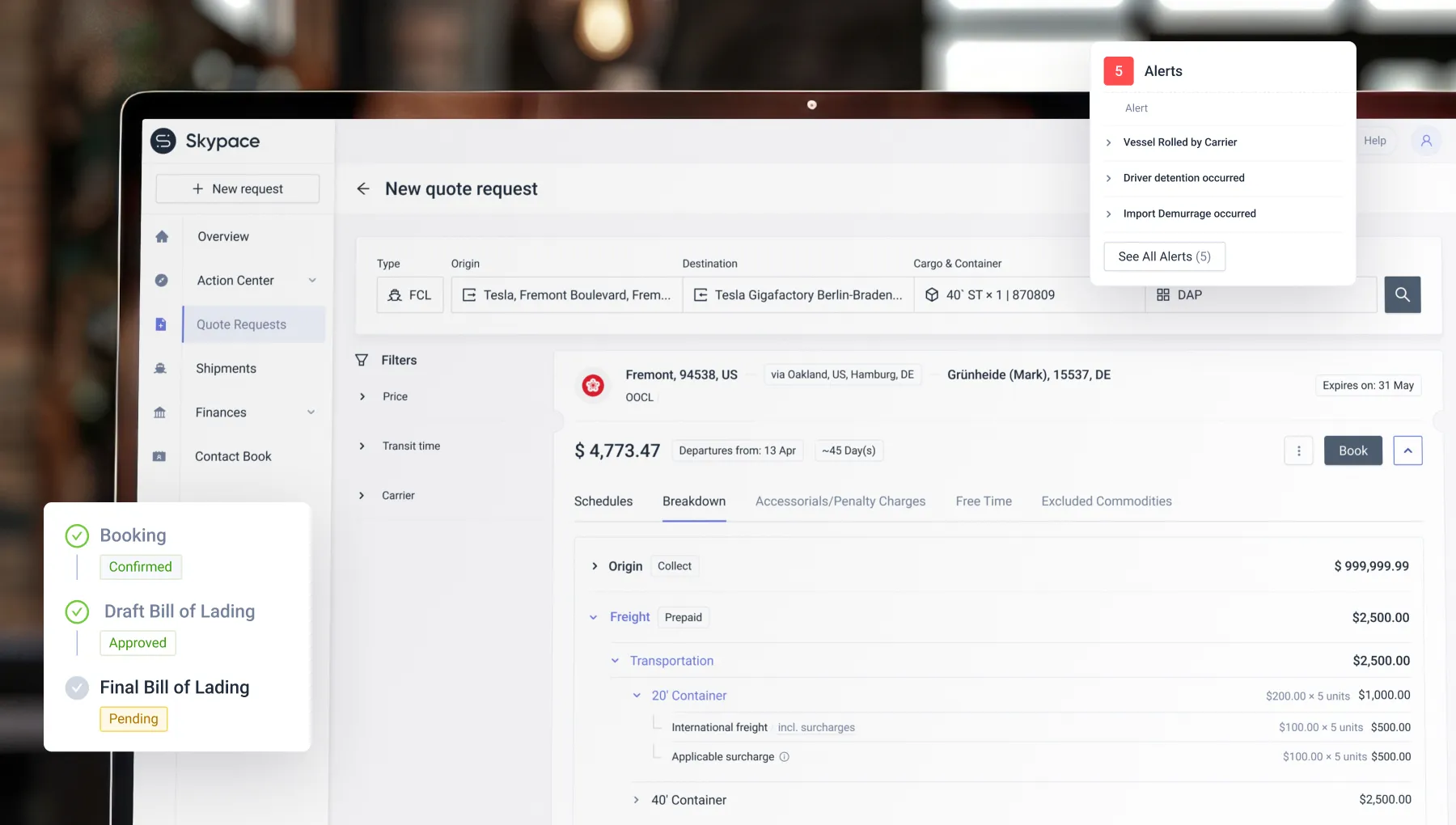This screenshot has width=1456, height=825.
Task: Click the DAP incoterm field
Action: click(x=1261, y=294)
